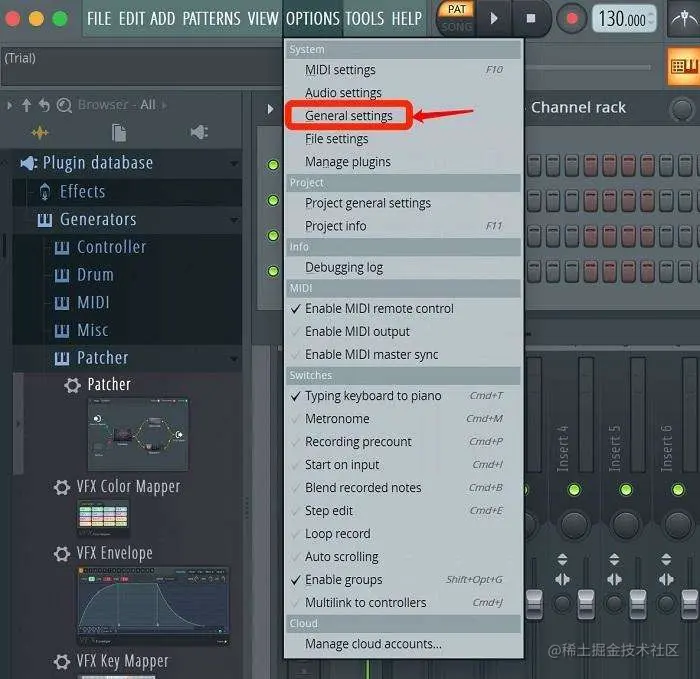Click the 130.000 tempo field
The width and height of the screenshot is (700, 679).
coord(624,19)
